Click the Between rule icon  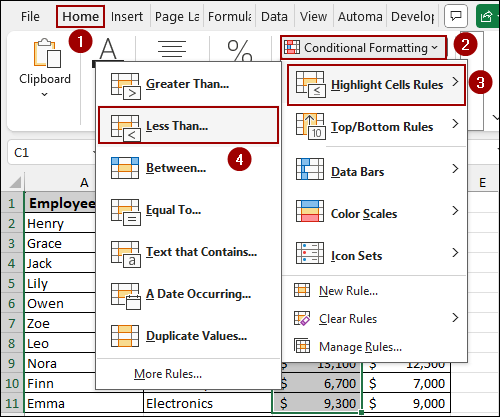[x=125, y=168]
